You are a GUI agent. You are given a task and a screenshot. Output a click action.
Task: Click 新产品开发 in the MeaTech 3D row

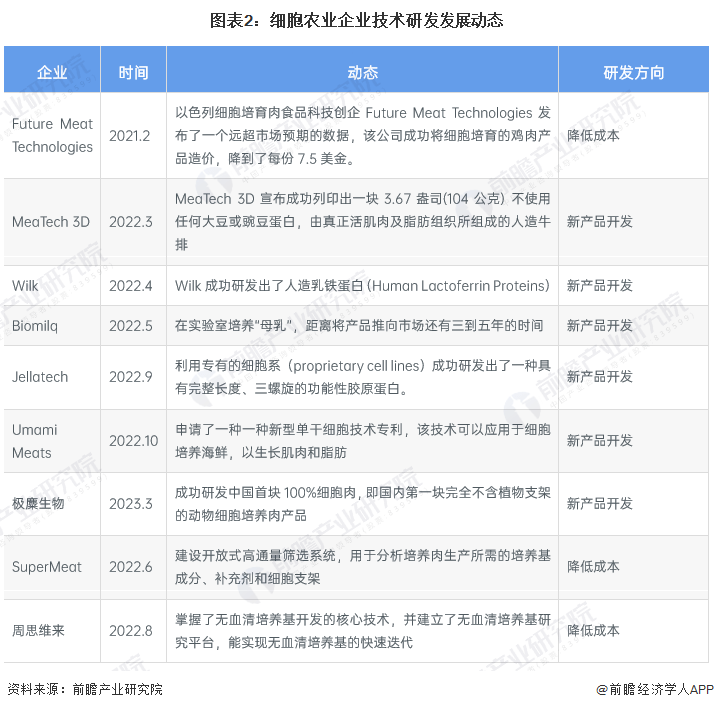pos(600,222)
